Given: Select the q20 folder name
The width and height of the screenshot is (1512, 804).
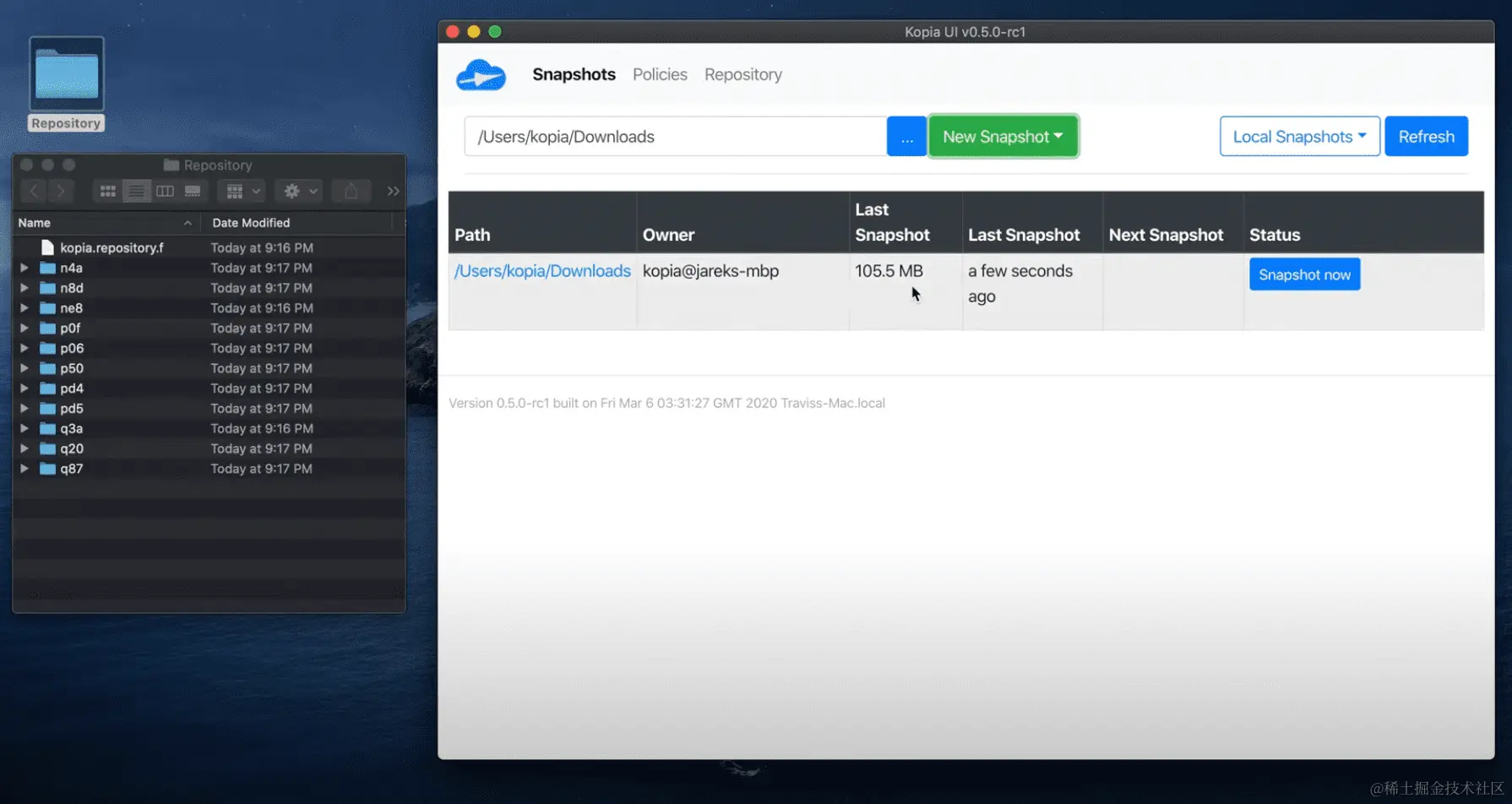Looking at the screenshot, I should [72, 448].
